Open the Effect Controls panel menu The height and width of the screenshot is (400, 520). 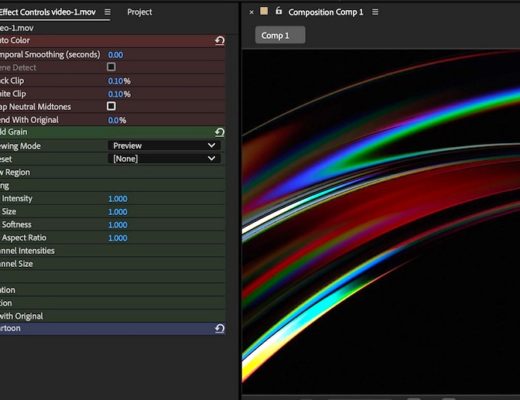[x=107, y=12]
